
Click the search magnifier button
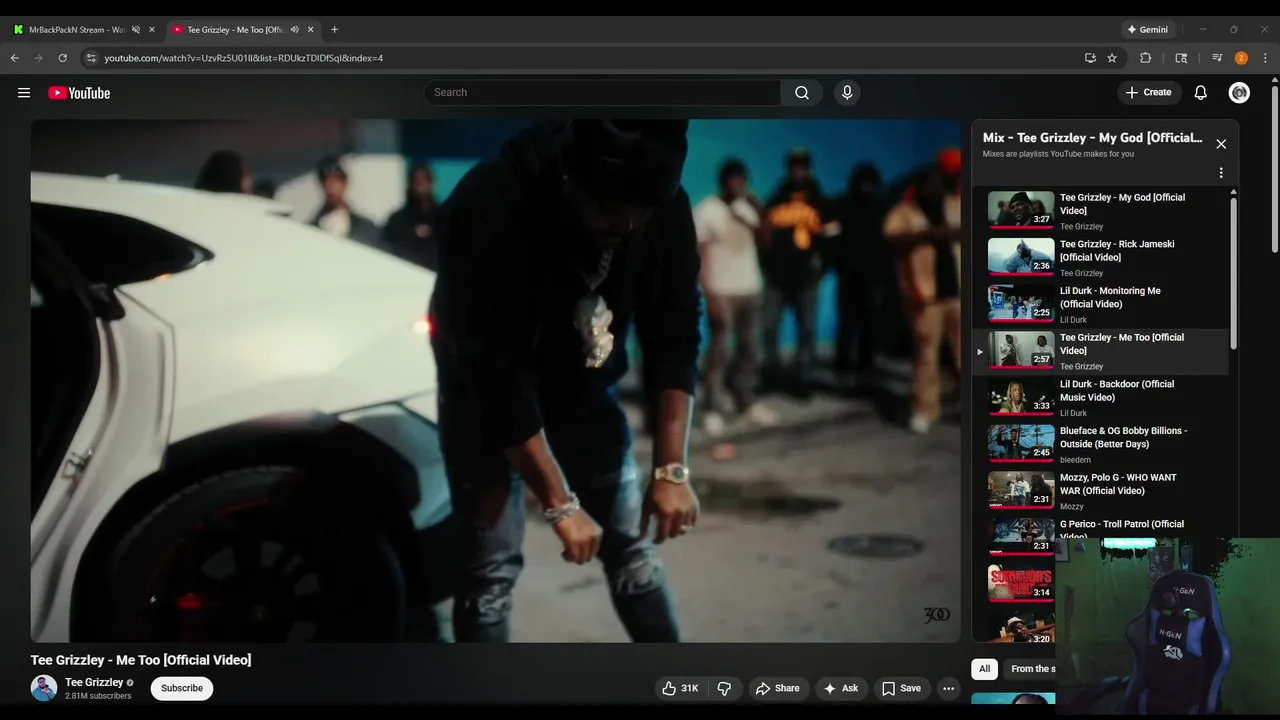coord(802,93)
